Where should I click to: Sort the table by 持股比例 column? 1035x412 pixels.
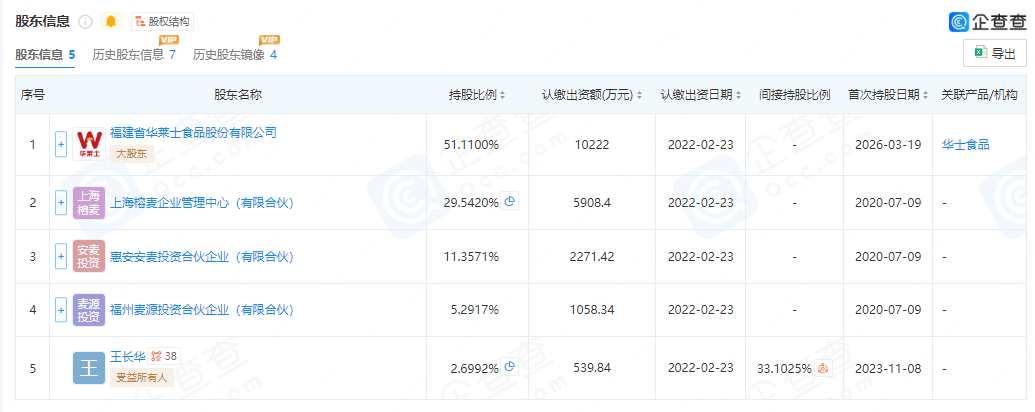point(477,95)
